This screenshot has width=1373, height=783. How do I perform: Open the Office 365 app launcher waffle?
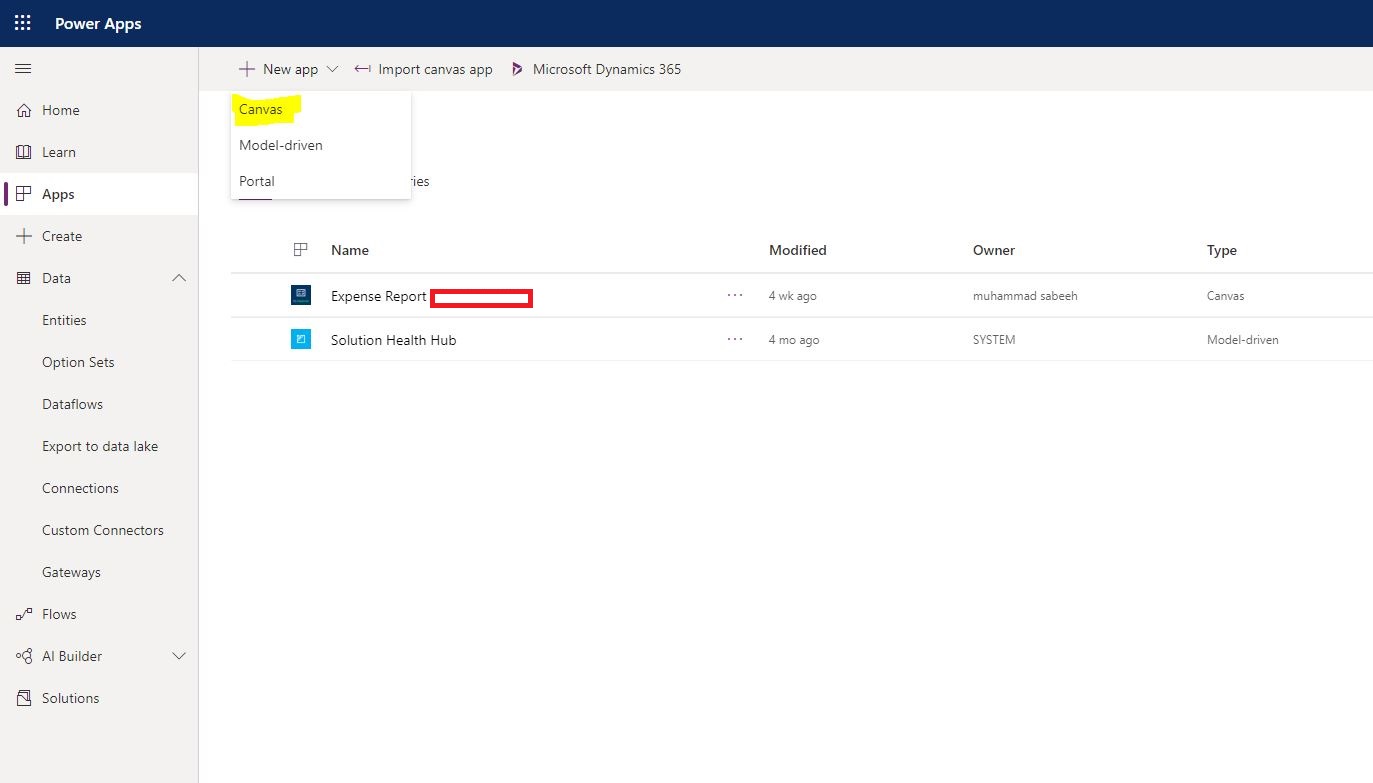coord(22,22)
